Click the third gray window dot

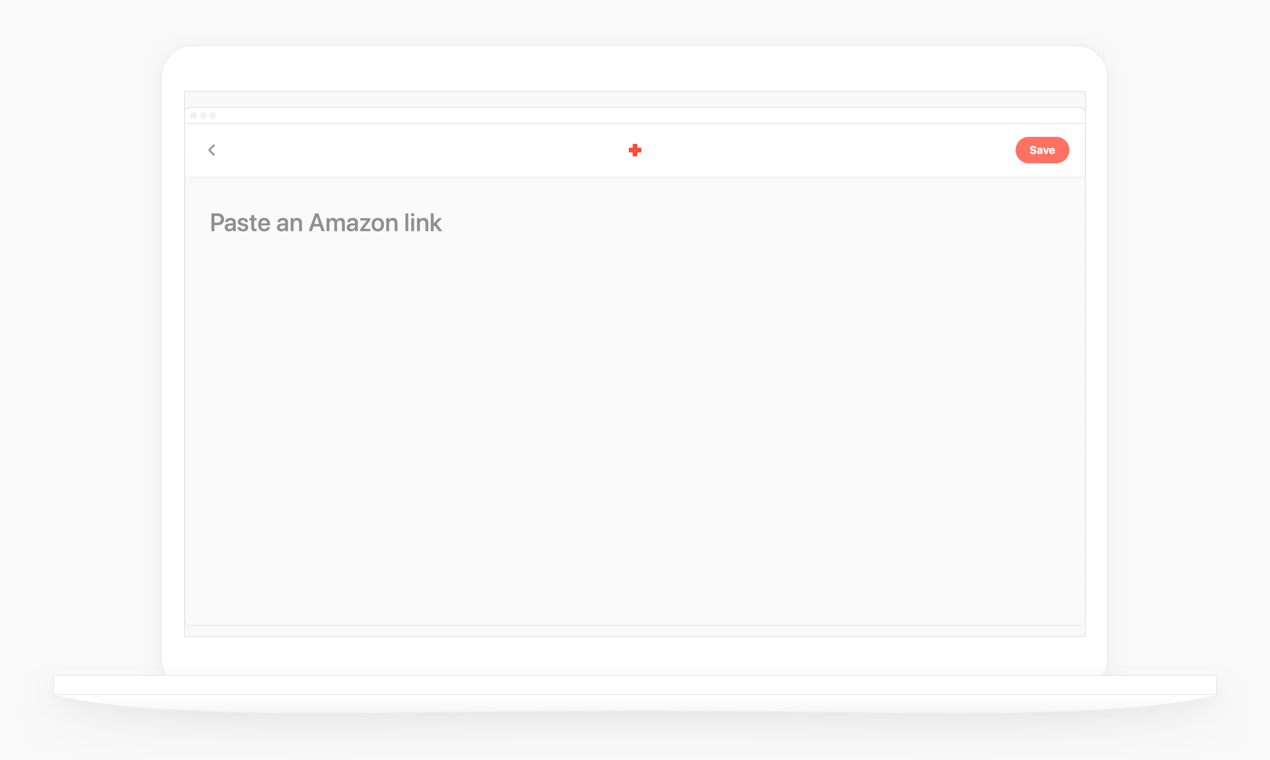pyautogui.click(x=212, y=115)
